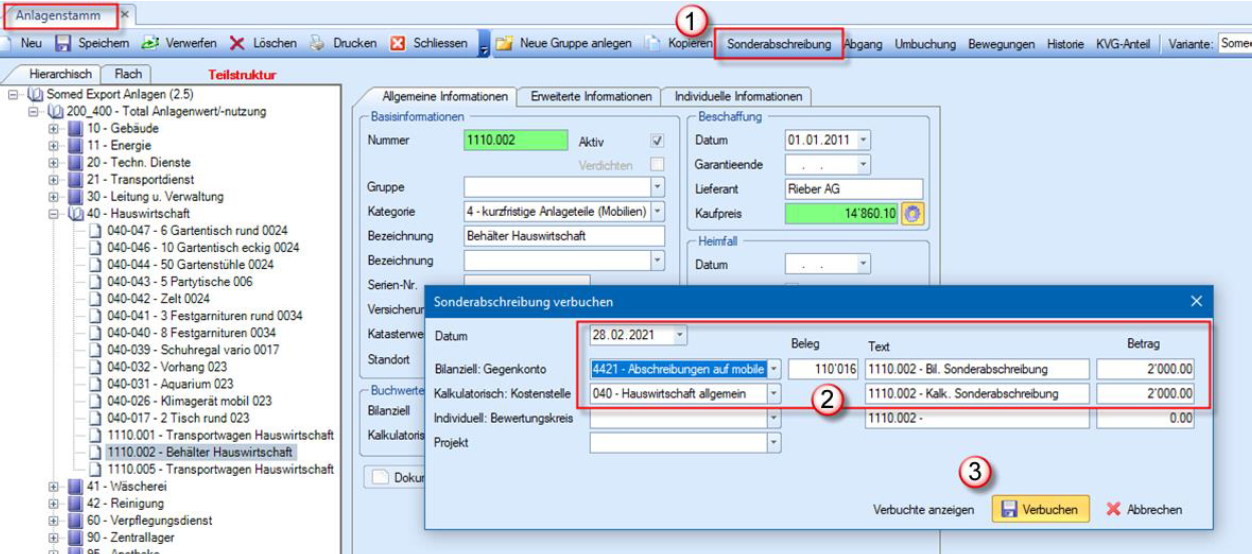Select tree item 040-039 - Schuhregal vario 0017

pyautogui.click(x=194, y=350)
